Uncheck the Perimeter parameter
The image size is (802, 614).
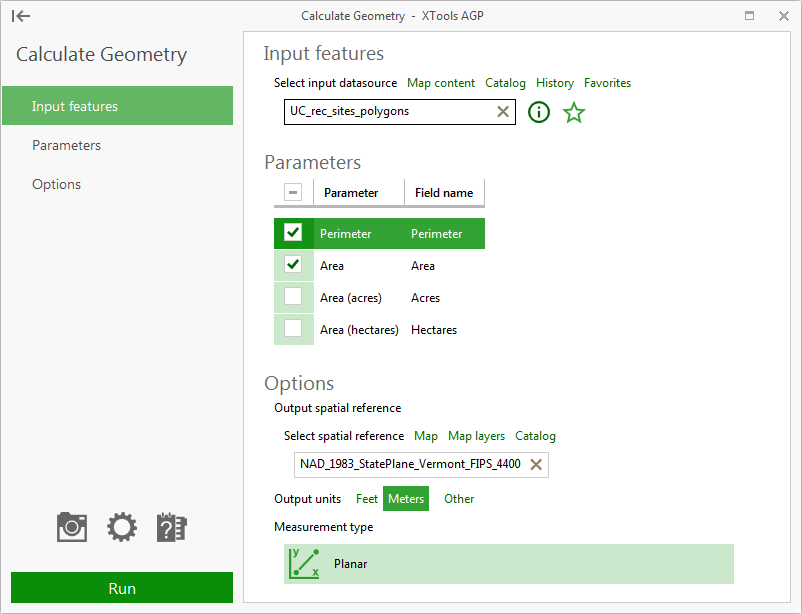pyautogui.click(x=293, y=232)
